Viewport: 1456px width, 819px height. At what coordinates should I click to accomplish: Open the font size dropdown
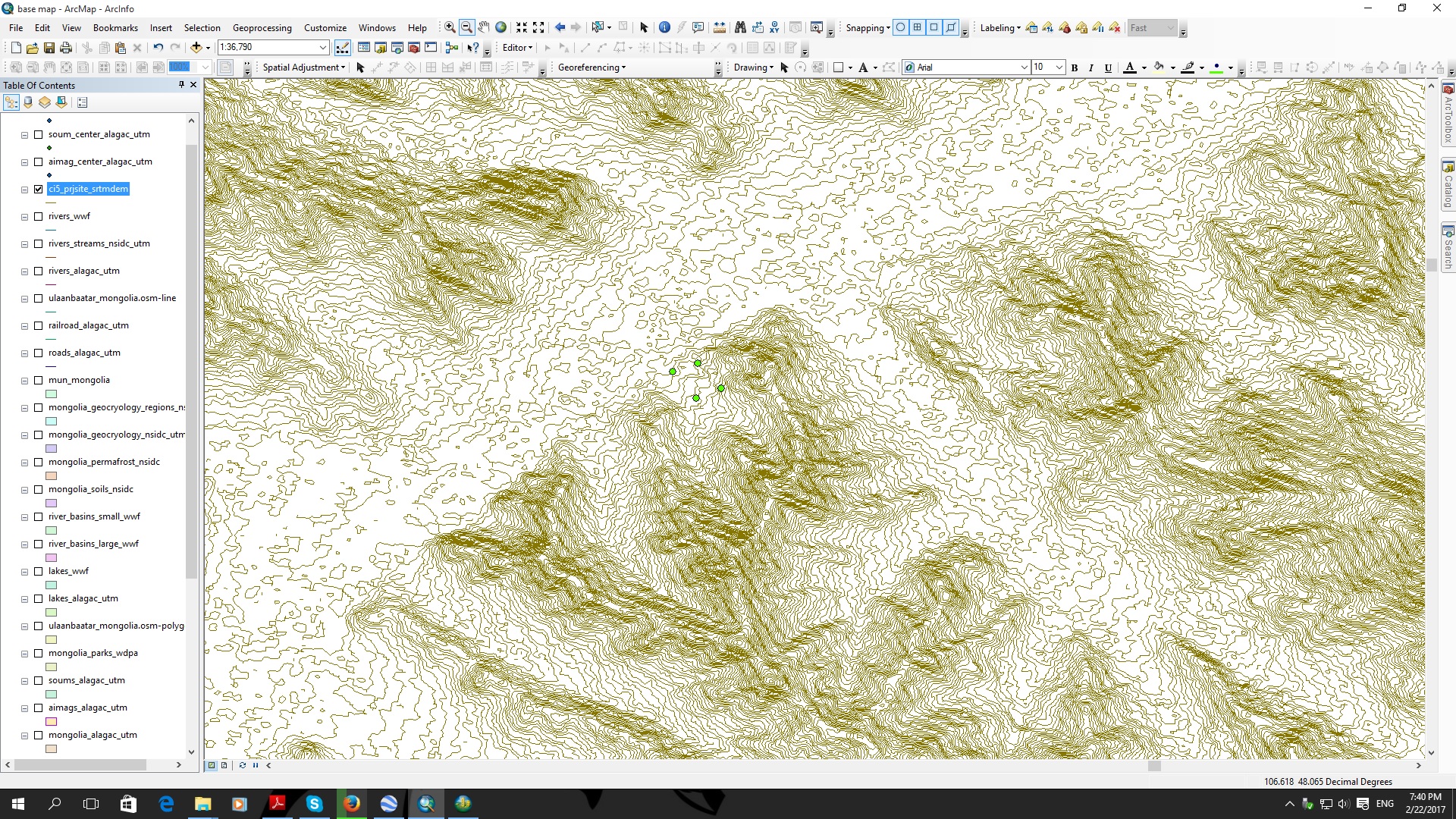pos(1059,67)
